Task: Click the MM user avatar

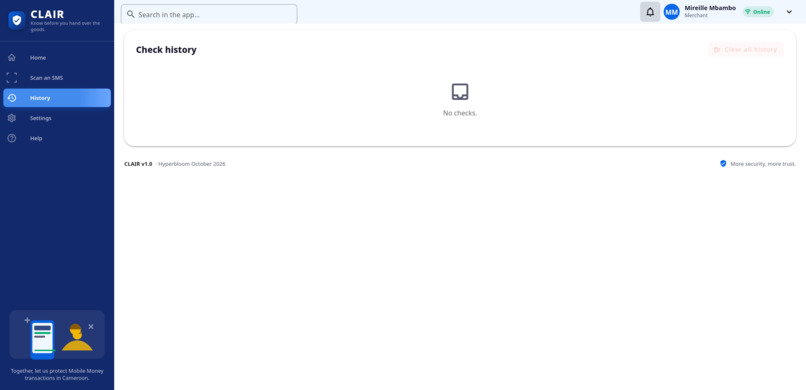Action: pos(672,12)
